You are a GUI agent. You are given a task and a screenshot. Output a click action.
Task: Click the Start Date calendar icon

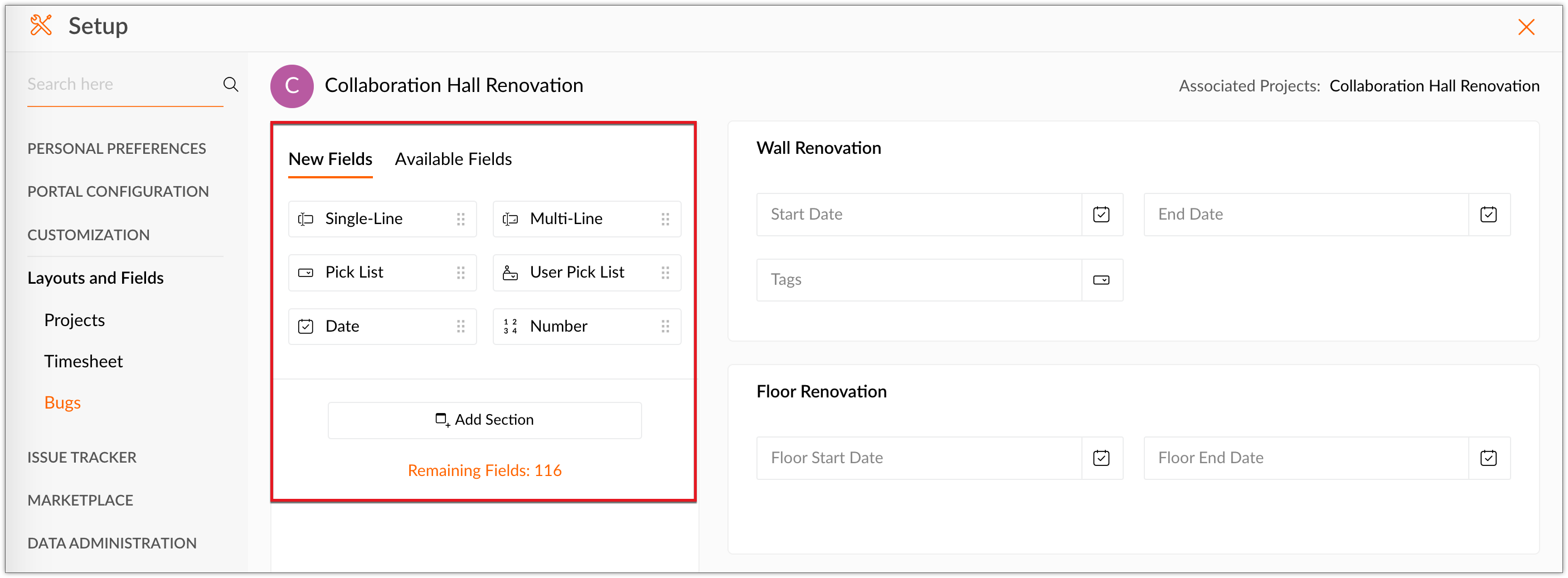click(1101, 215)
